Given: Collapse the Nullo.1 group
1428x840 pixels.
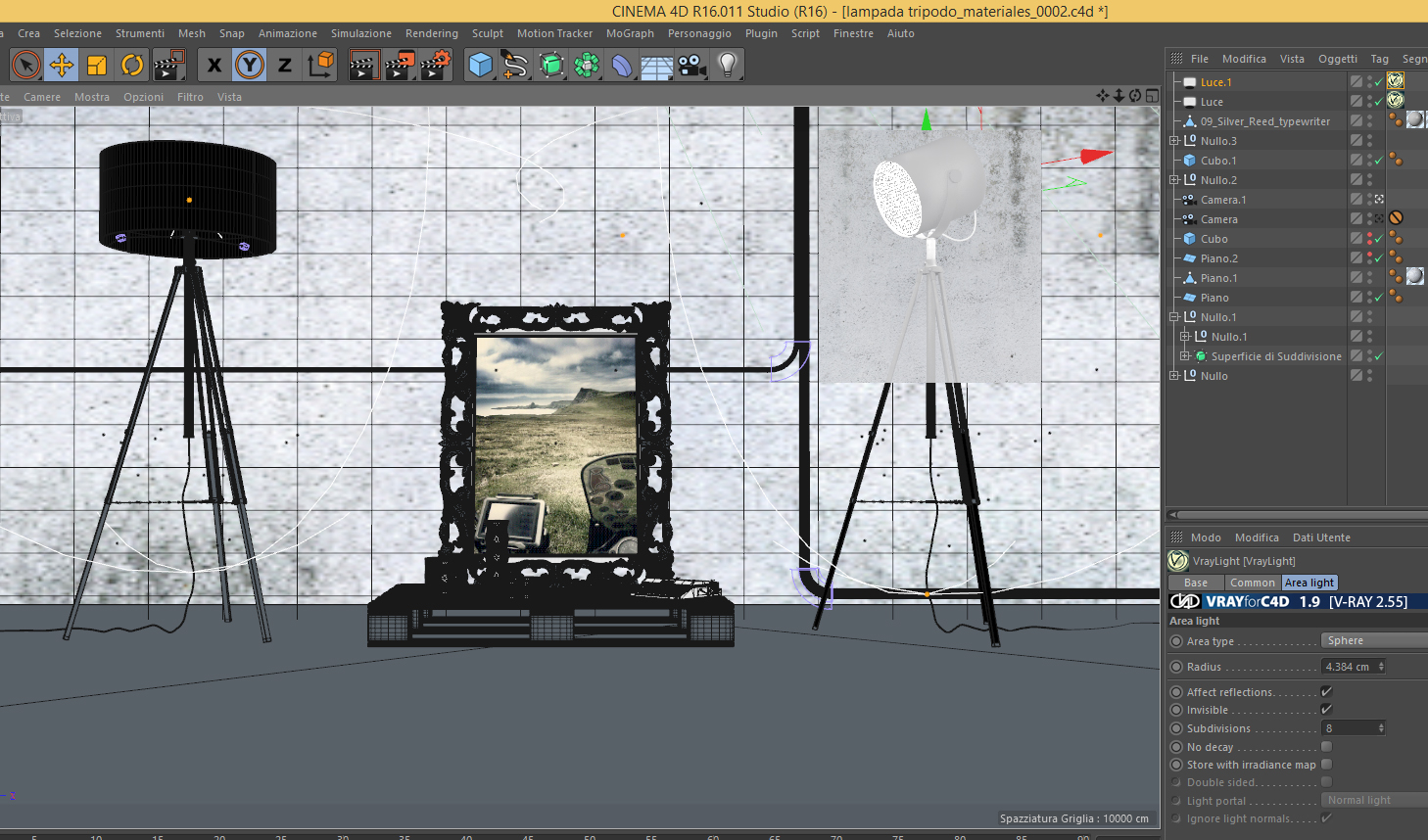Looking at the screenshot, I should [x=1174, y=317].
